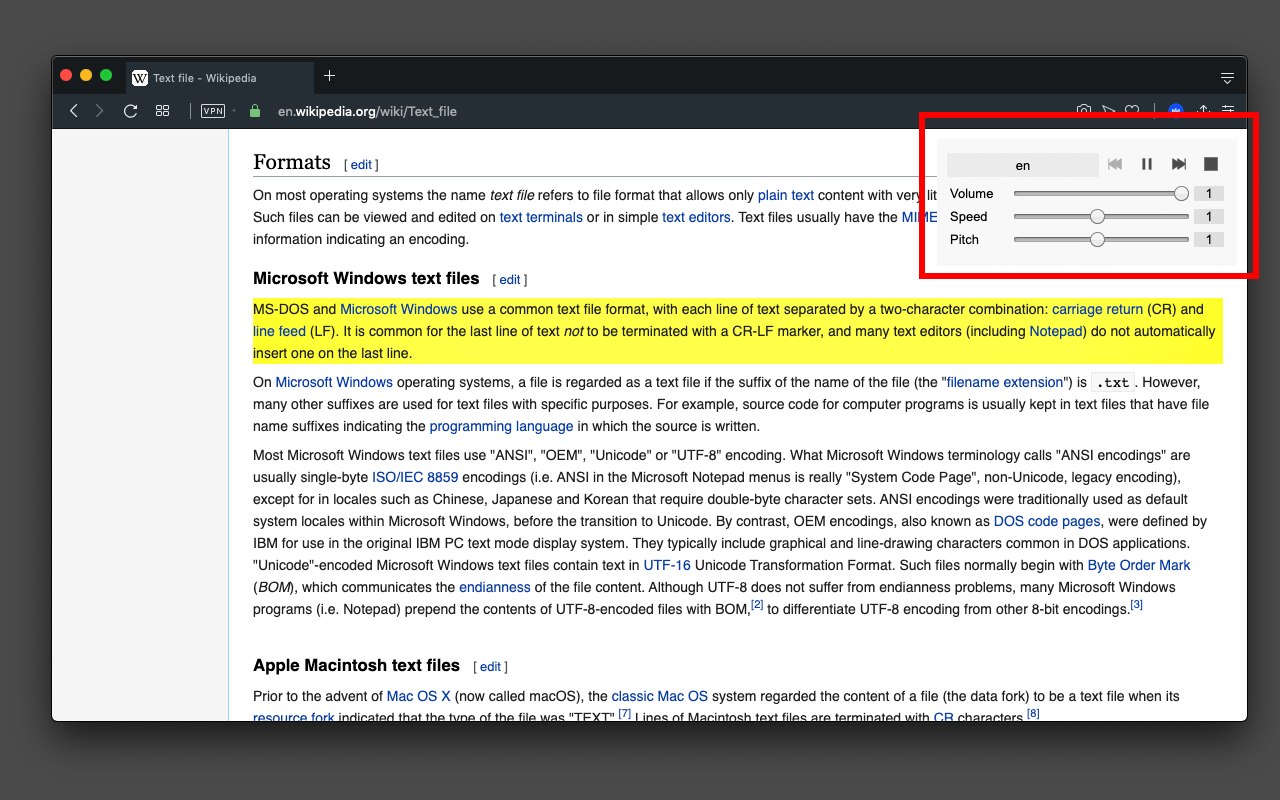Go to previous paragraph in reader

(1115, 164)
